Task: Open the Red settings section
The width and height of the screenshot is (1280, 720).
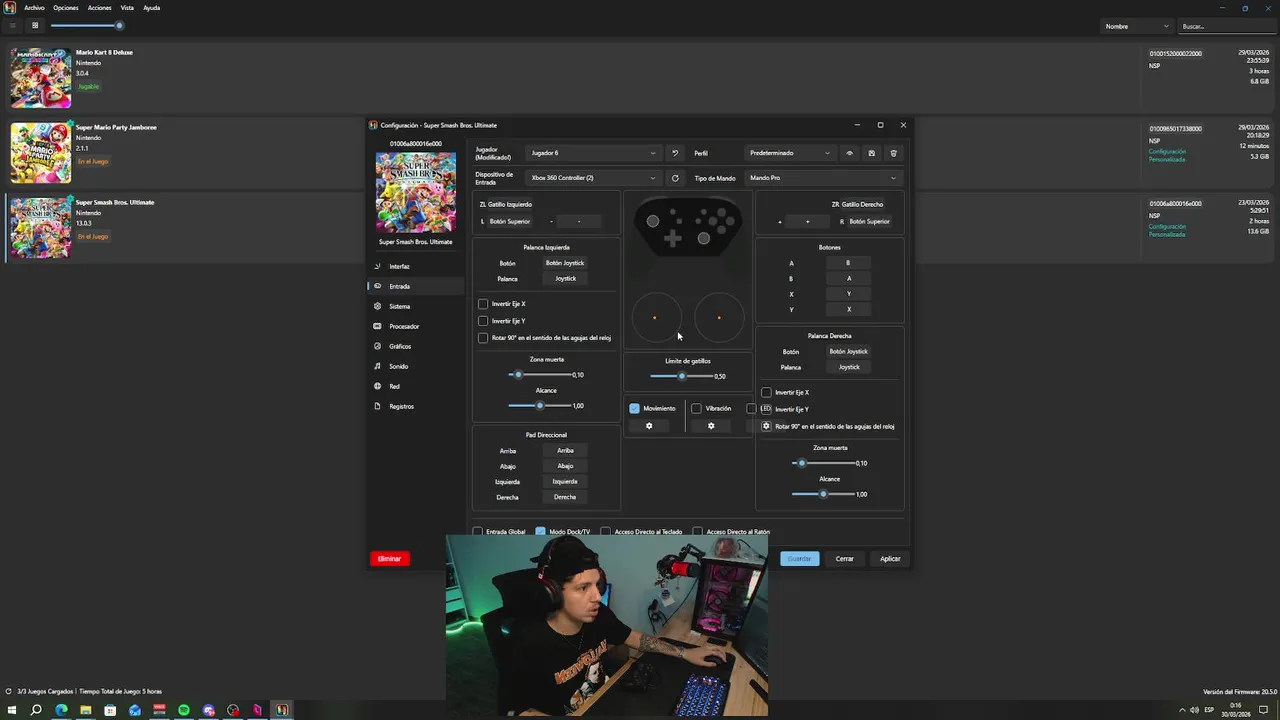Action: click(x=415, y=386)
